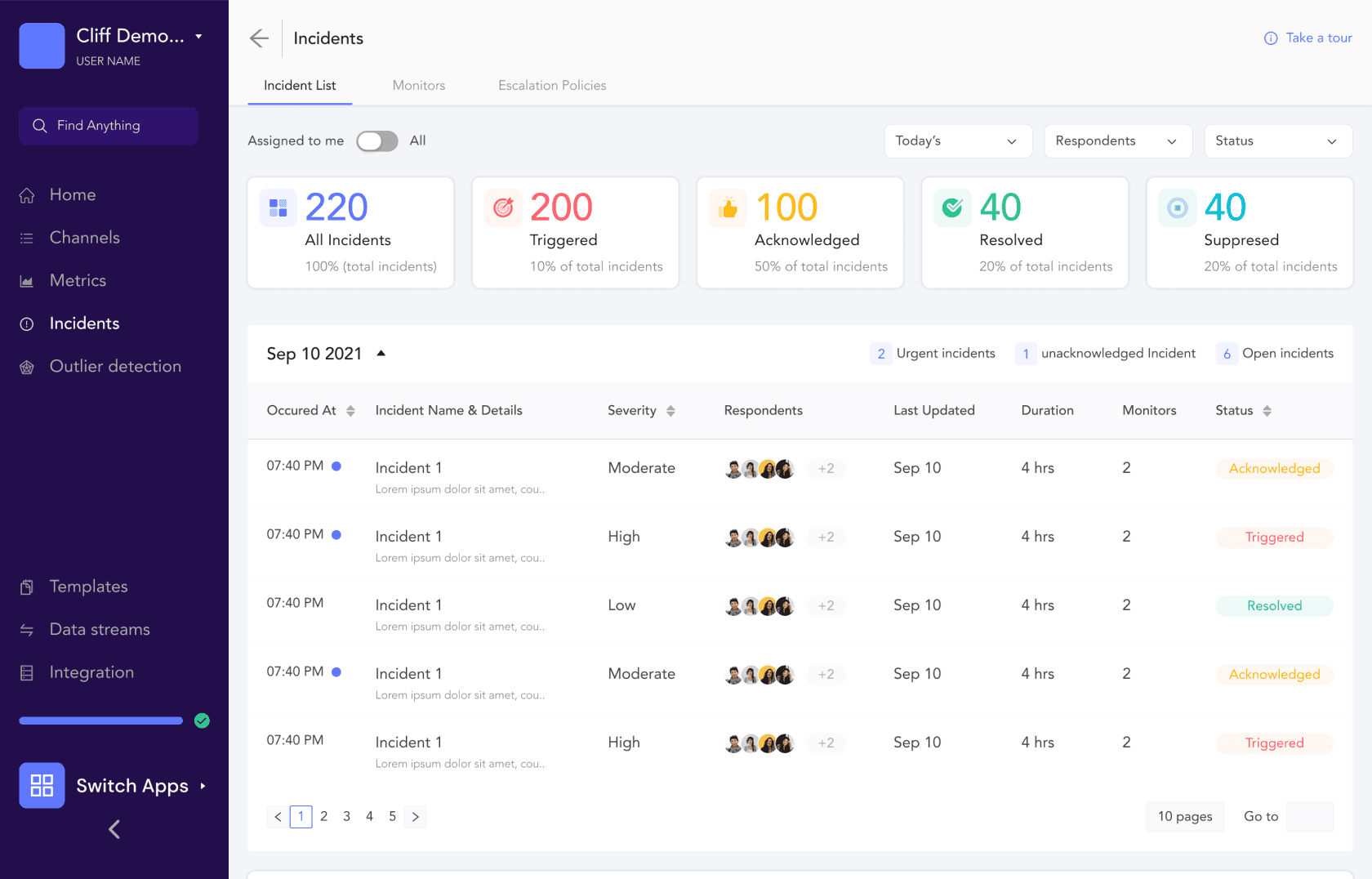Click the Take a tour info icon
This screenshot has height=879, width=1372.
[1271, 38]
